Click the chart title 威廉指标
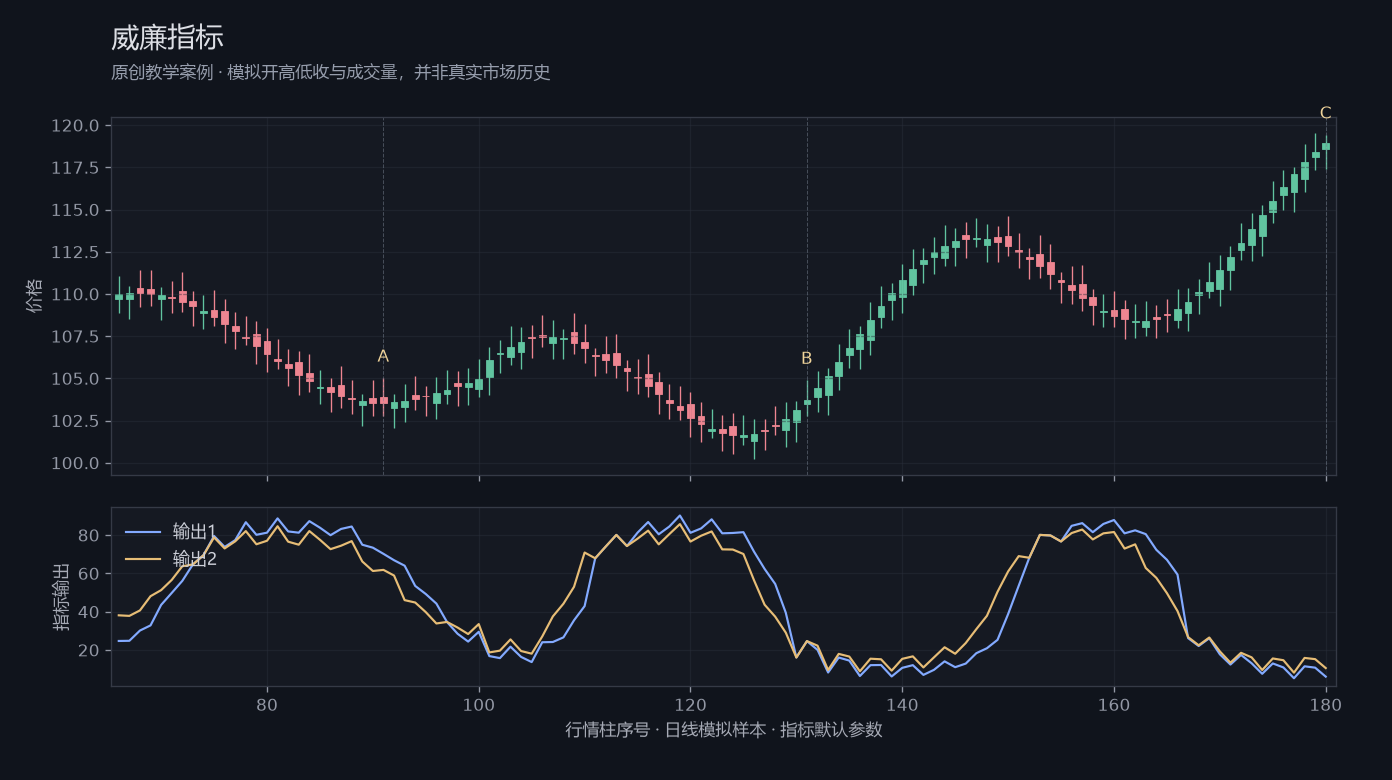 point(167,38)
